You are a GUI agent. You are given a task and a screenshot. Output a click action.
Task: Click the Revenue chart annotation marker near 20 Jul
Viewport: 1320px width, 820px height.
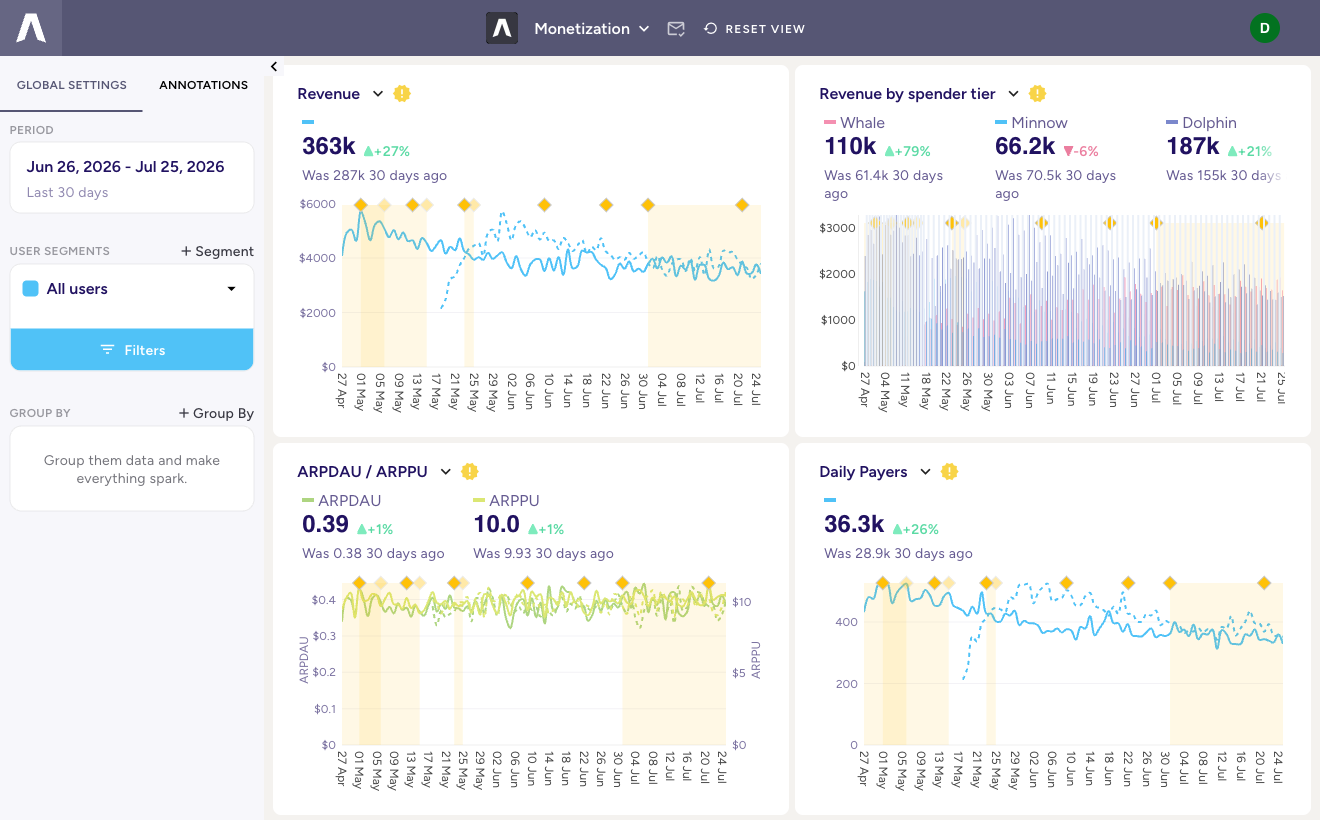click(742, 205)
